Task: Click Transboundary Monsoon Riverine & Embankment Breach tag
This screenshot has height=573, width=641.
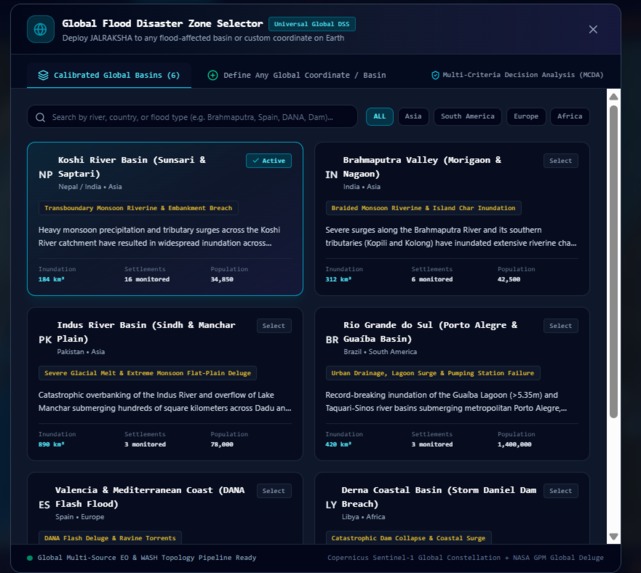Action: click(x=138, y=208)
